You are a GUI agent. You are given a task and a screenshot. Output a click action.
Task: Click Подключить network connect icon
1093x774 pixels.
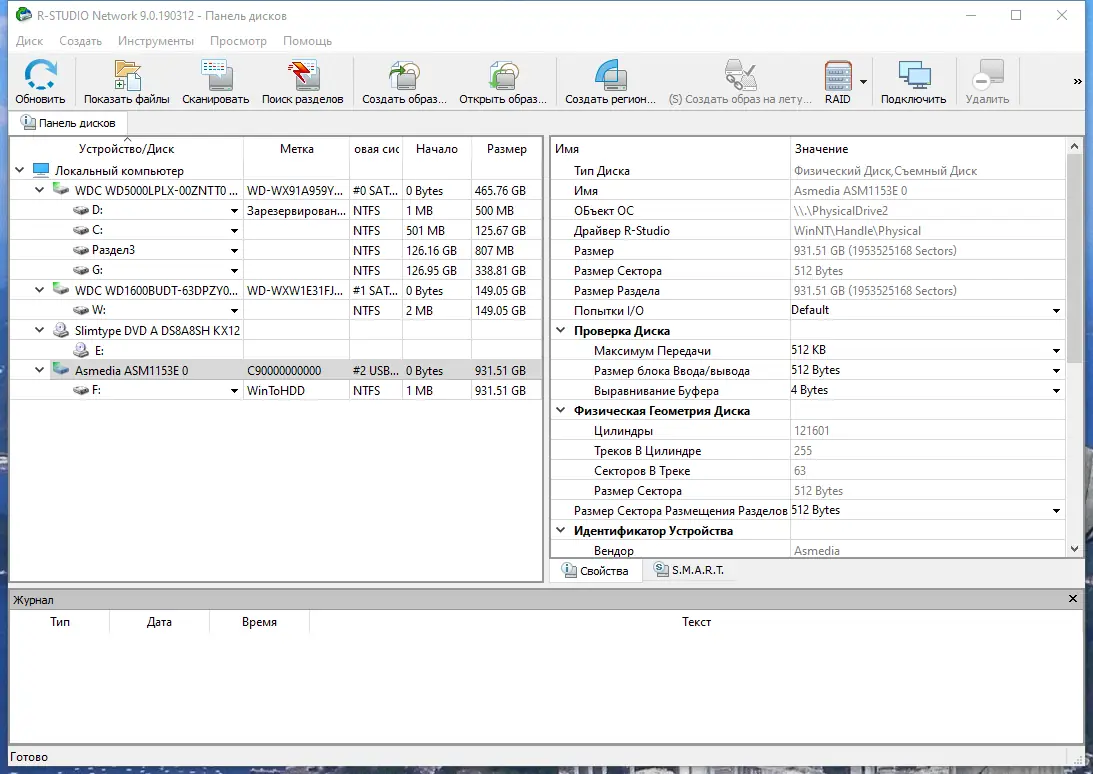914,75
